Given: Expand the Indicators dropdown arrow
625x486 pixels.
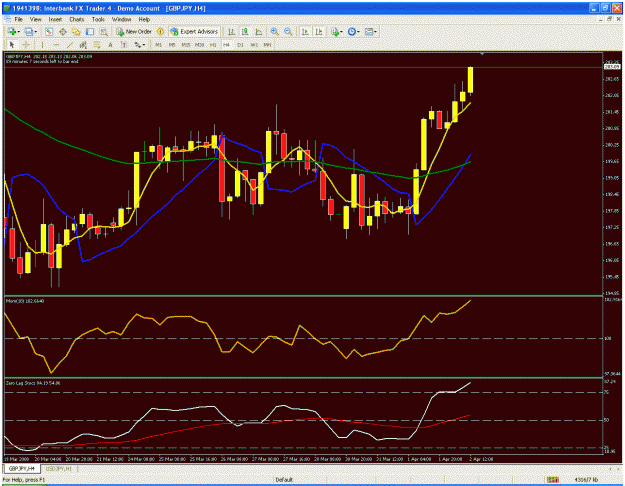Looking at the screenshot, I should coord(342,32).
